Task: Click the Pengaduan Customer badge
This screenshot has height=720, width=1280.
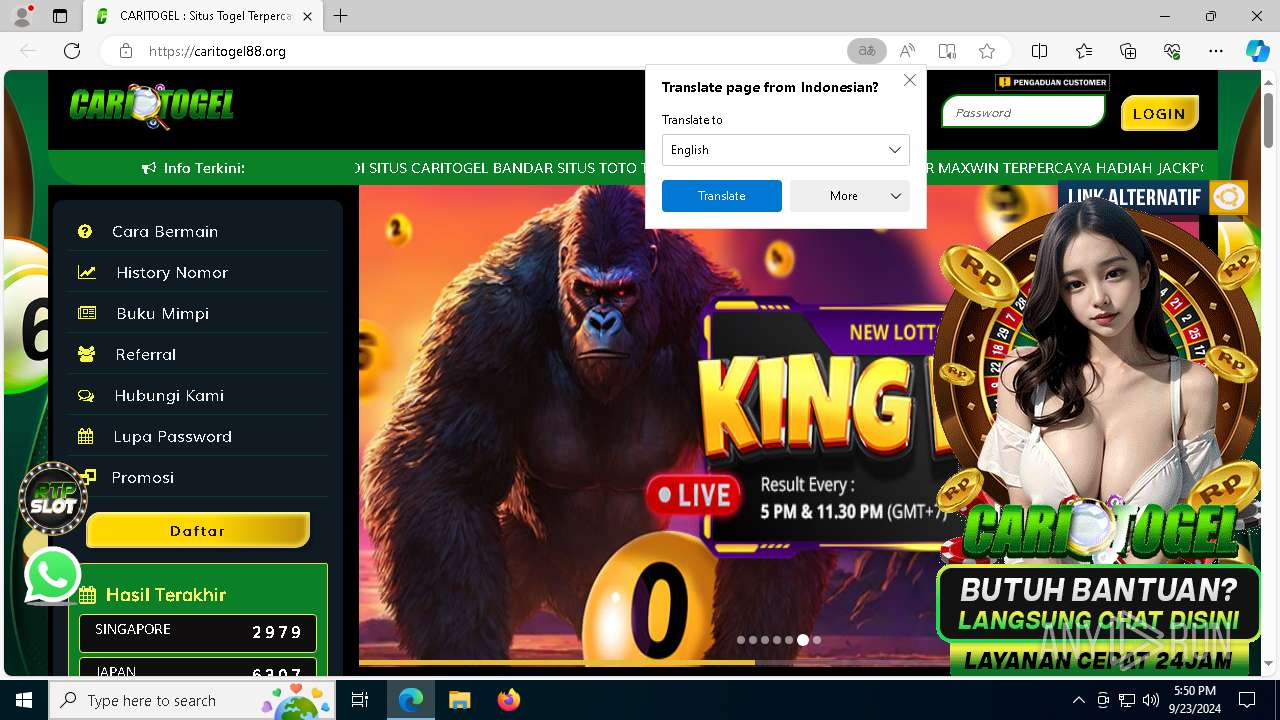Action: click(x=1052, y=82)
